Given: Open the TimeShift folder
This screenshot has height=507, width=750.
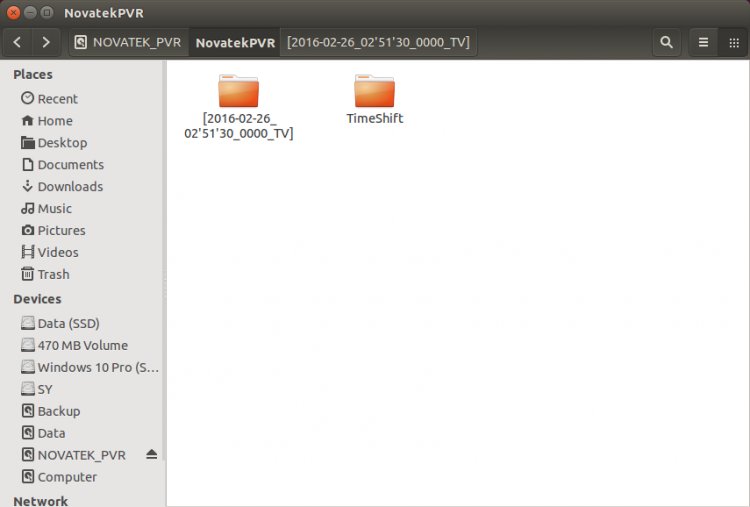Looking at the screenshot, I should [x=374, y=93].
